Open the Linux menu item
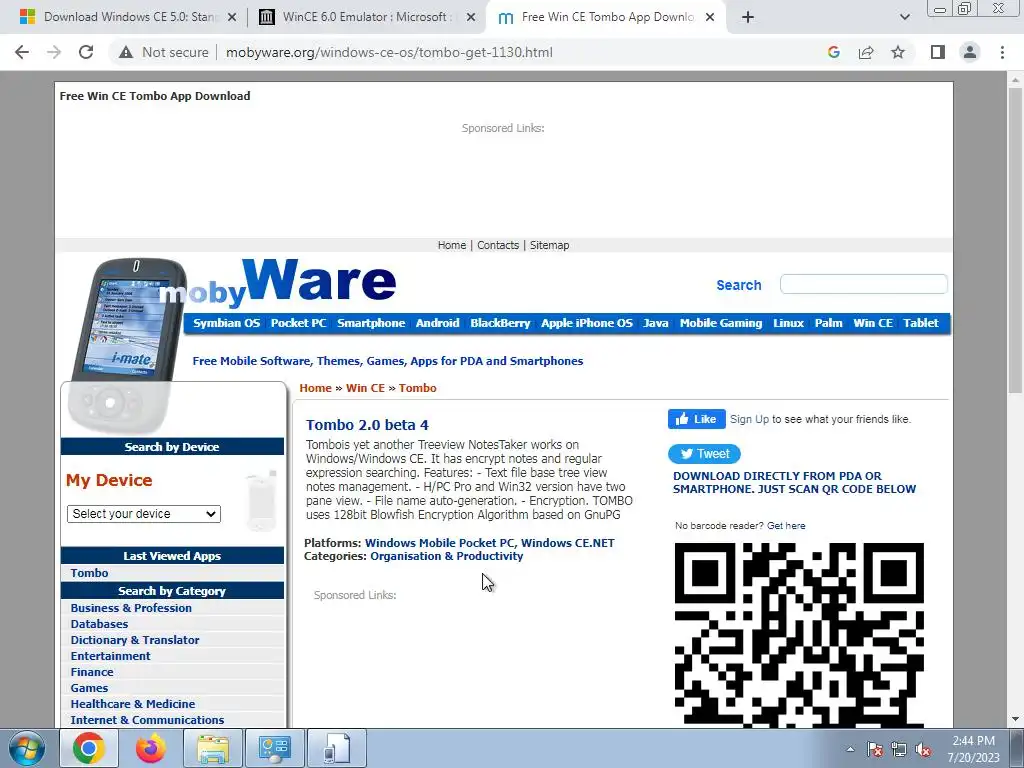Image resolution: width=1024 pixels, height=768 pixels. (788, 323)
